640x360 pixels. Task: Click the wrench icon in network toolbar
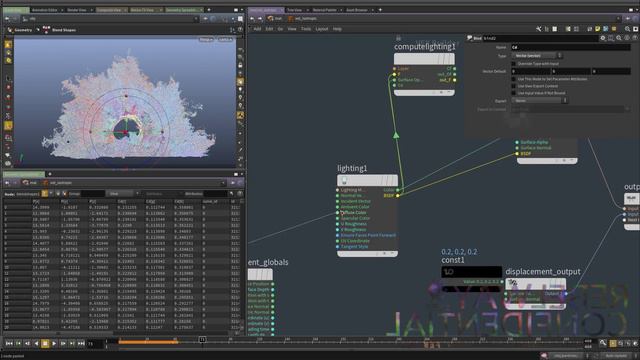[x=539, y=29]
